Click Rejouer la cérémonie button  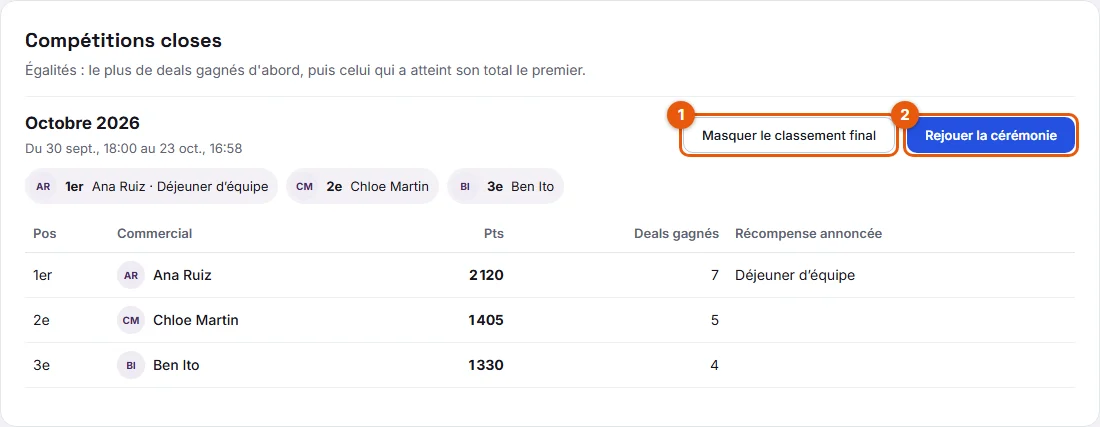[x=991, y=135]
